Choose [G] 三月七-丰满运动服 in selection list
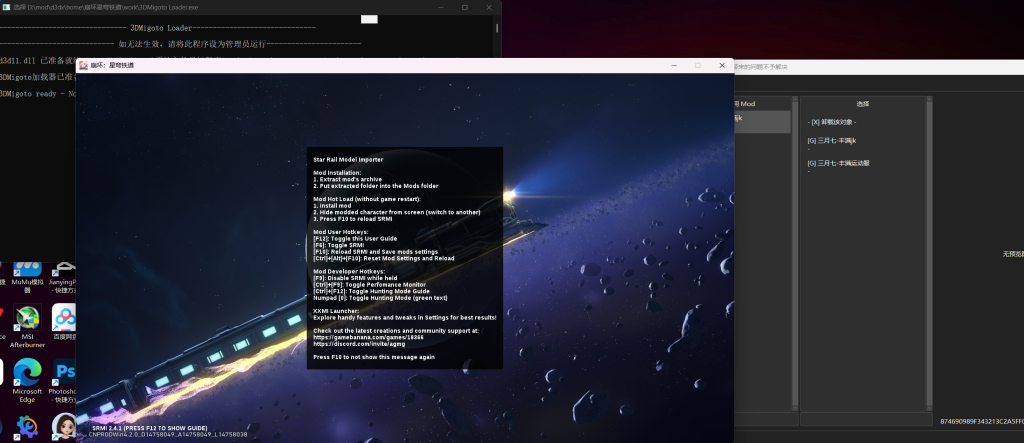Screen dimensions: 1024x443 [x=839, y=163]
